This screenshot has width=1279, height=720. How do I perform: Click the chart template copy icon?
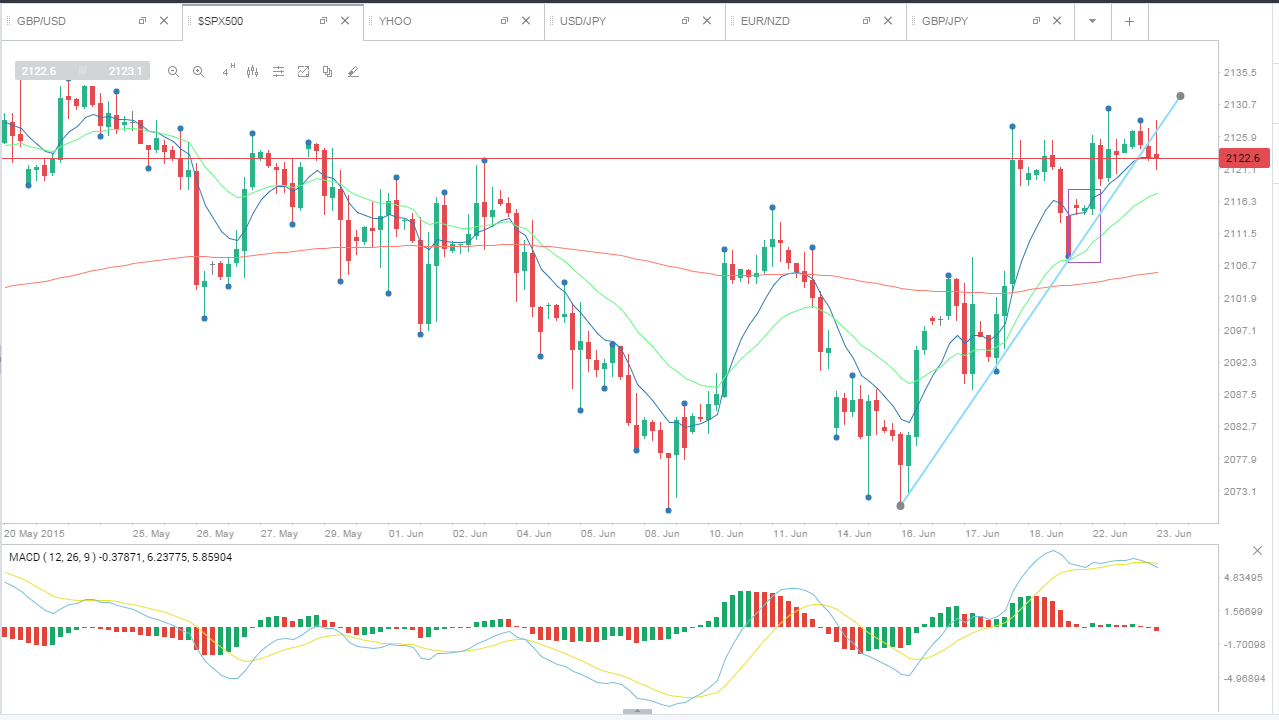(x=327, y=71)
